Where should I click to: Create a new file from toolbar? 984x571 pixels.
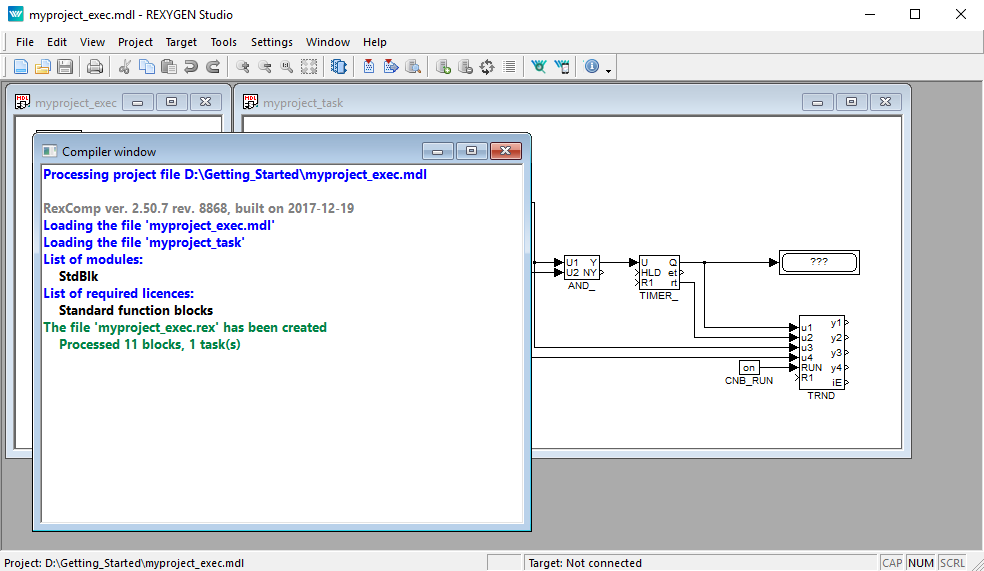pyautogui.click(x=21, y=67)
